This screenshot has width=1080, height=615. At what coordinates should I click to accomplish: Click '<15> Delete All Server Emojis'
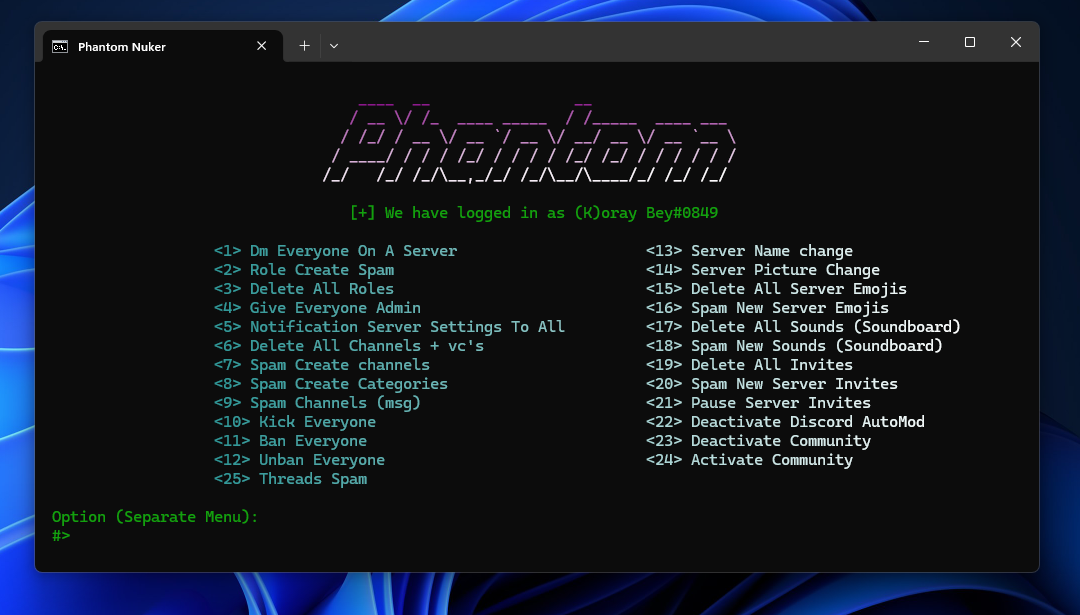pyautogui.click(x=776, y=289)
